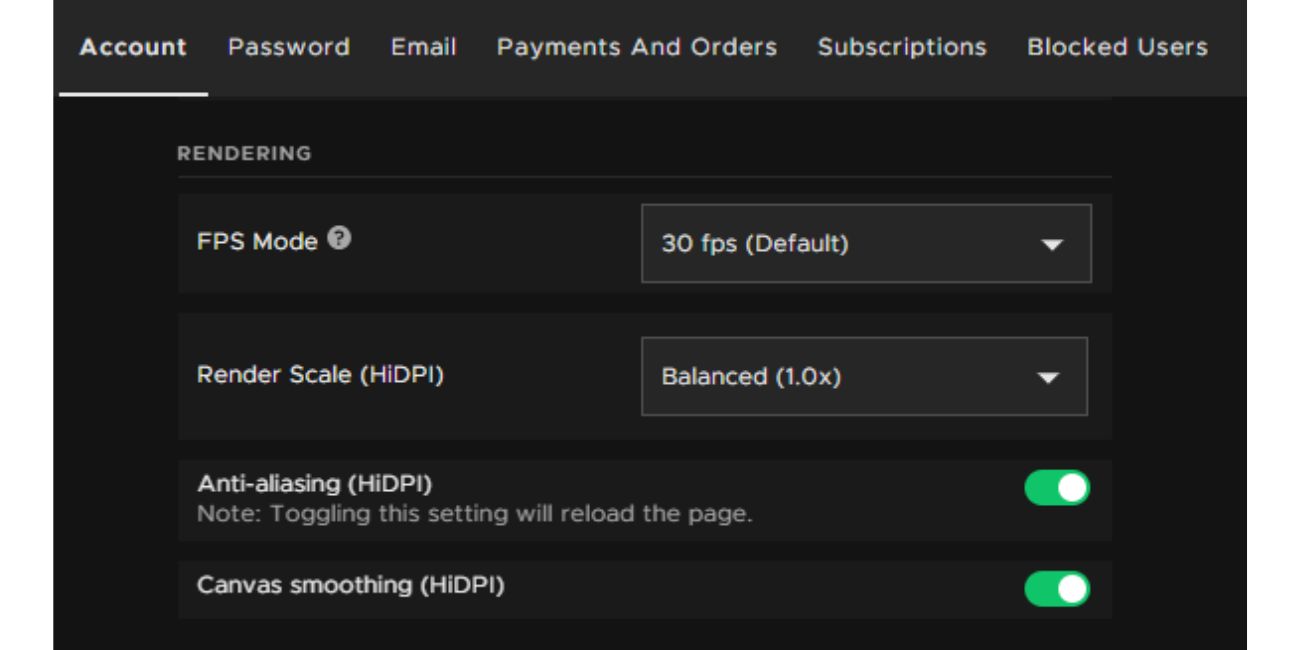Switch to the Password tab
The width and height of the screenshot is (1300, 650).
point(288,46)
